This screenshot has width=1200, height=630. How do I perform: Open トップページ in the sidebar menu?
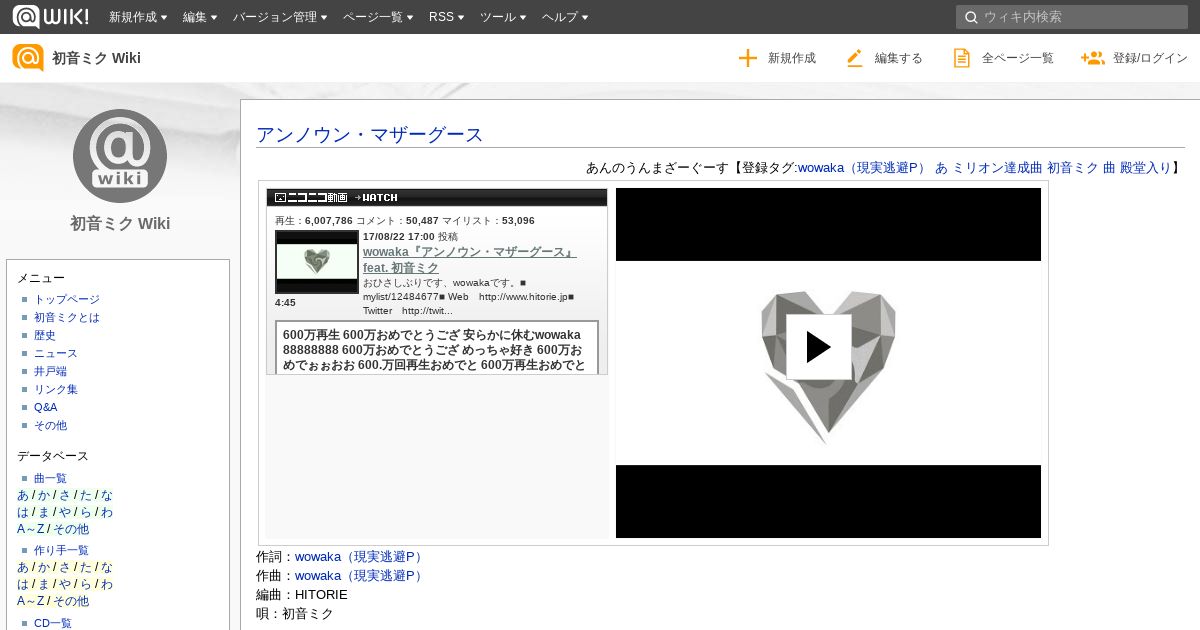(67, 299)
